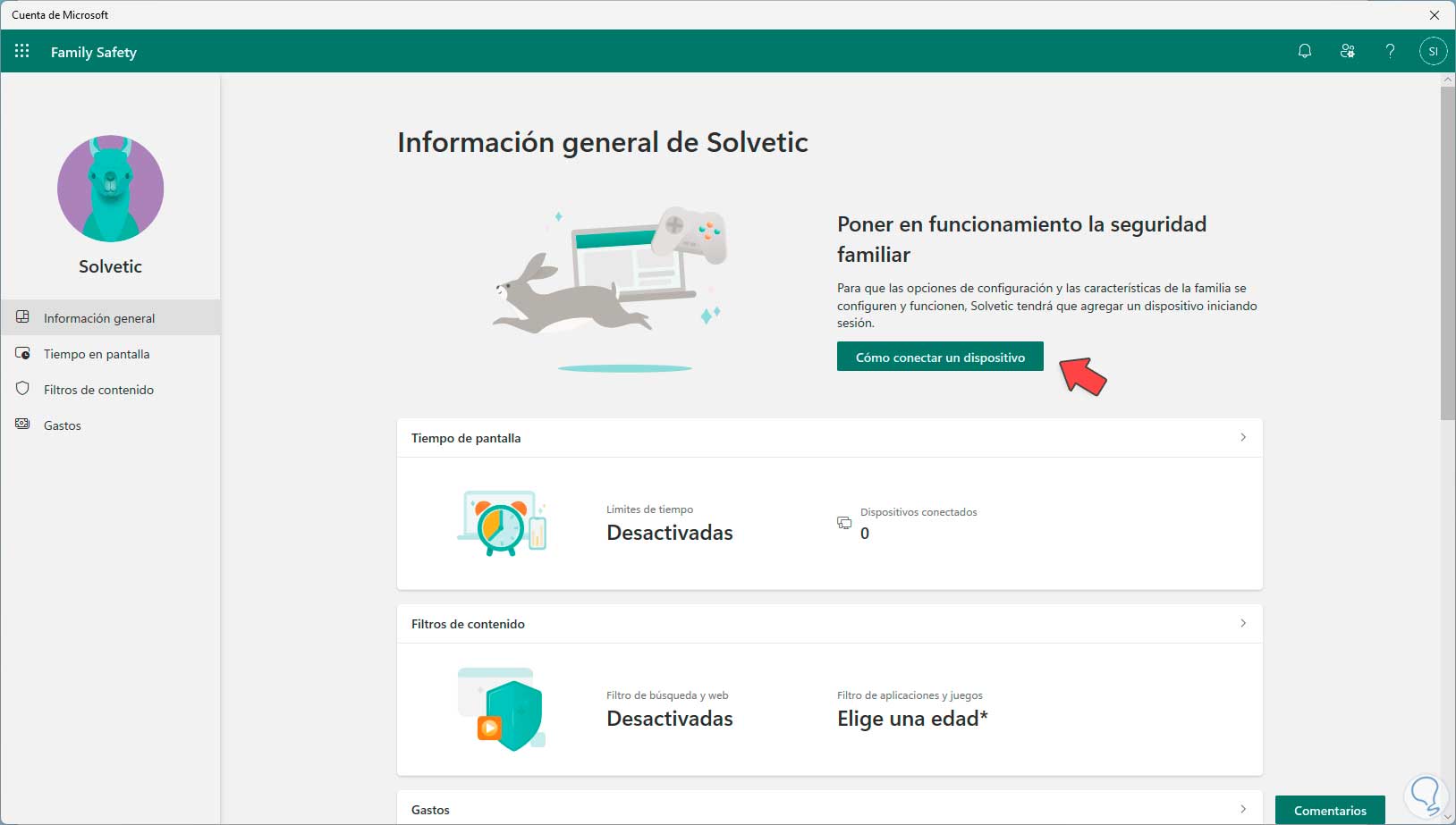Image resolution: width=1456 pixels, height=825 pixels.
Task: Click the Solvetic name under avatar
Action: (110, 266)
